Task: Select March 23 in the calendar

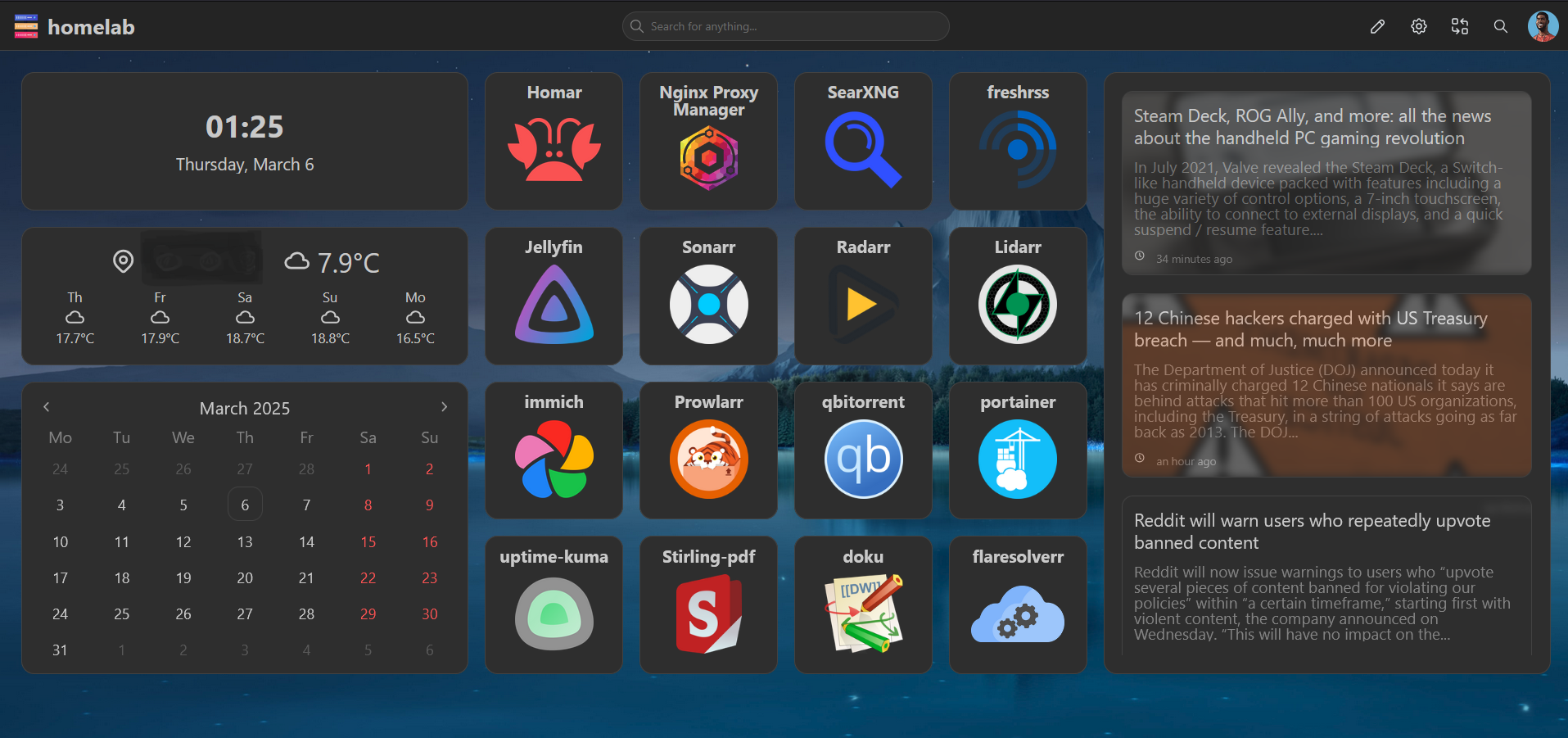Action: [429, 577]
